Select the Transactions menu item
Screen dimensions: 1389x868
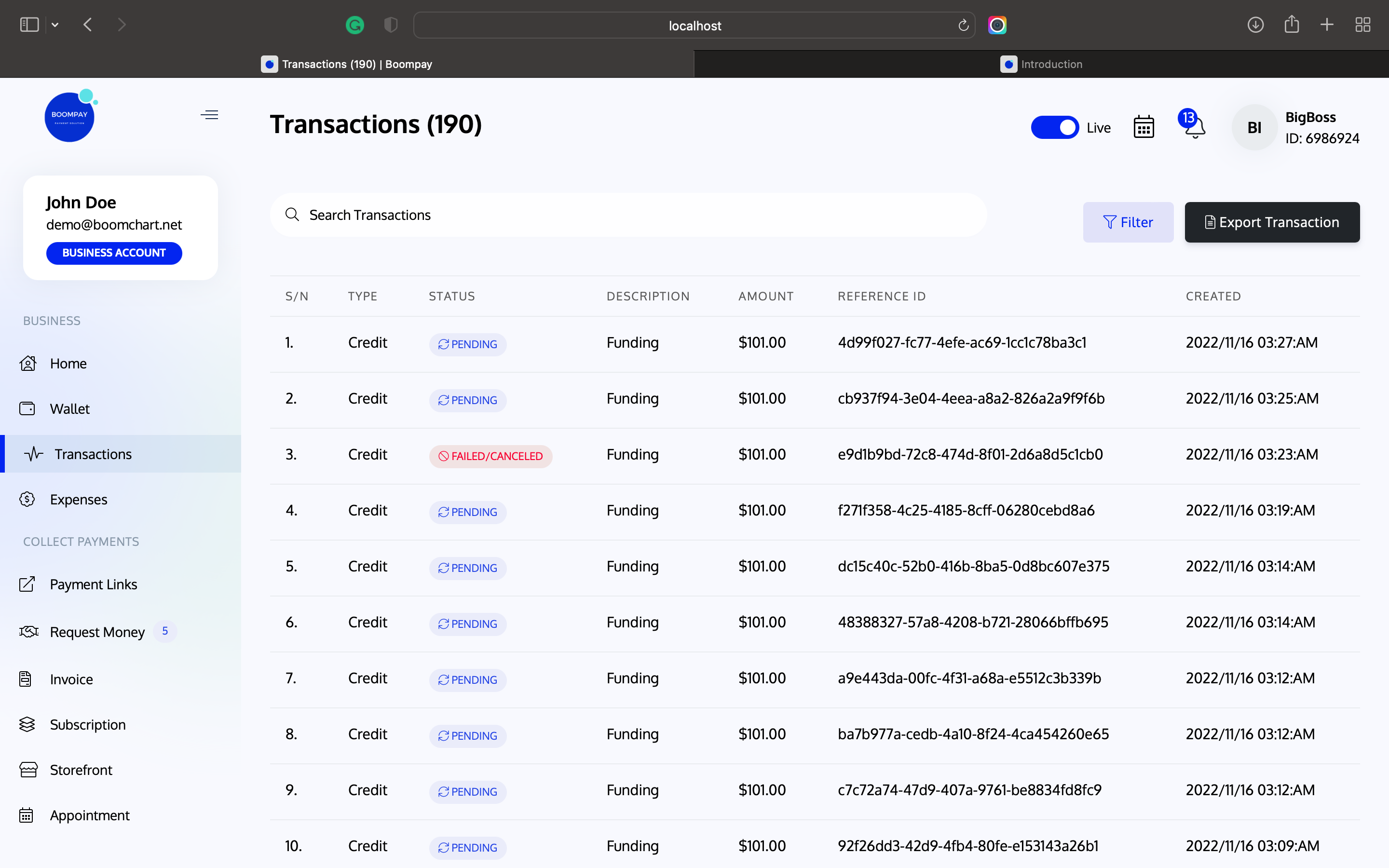point(93,453)
